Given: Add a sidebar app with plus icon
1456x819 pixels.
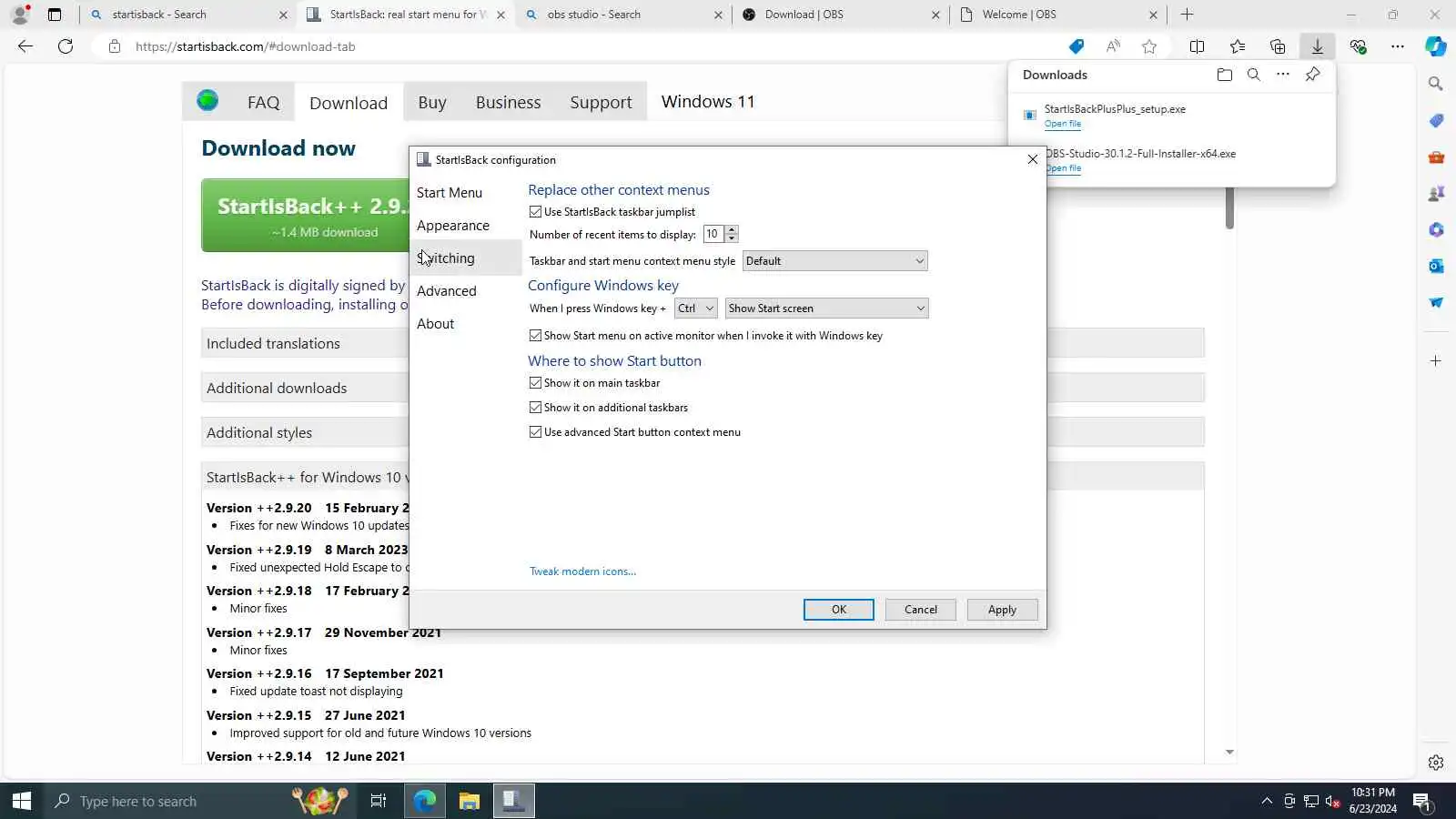Looking at the screenshot, I should [x=1436, y=361].
